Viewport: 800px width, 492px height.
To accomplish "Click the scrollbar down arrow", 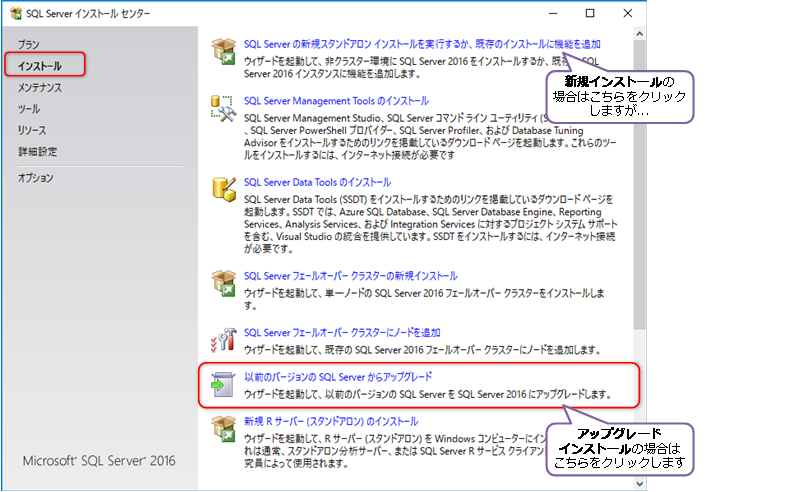I will (640, 483).
